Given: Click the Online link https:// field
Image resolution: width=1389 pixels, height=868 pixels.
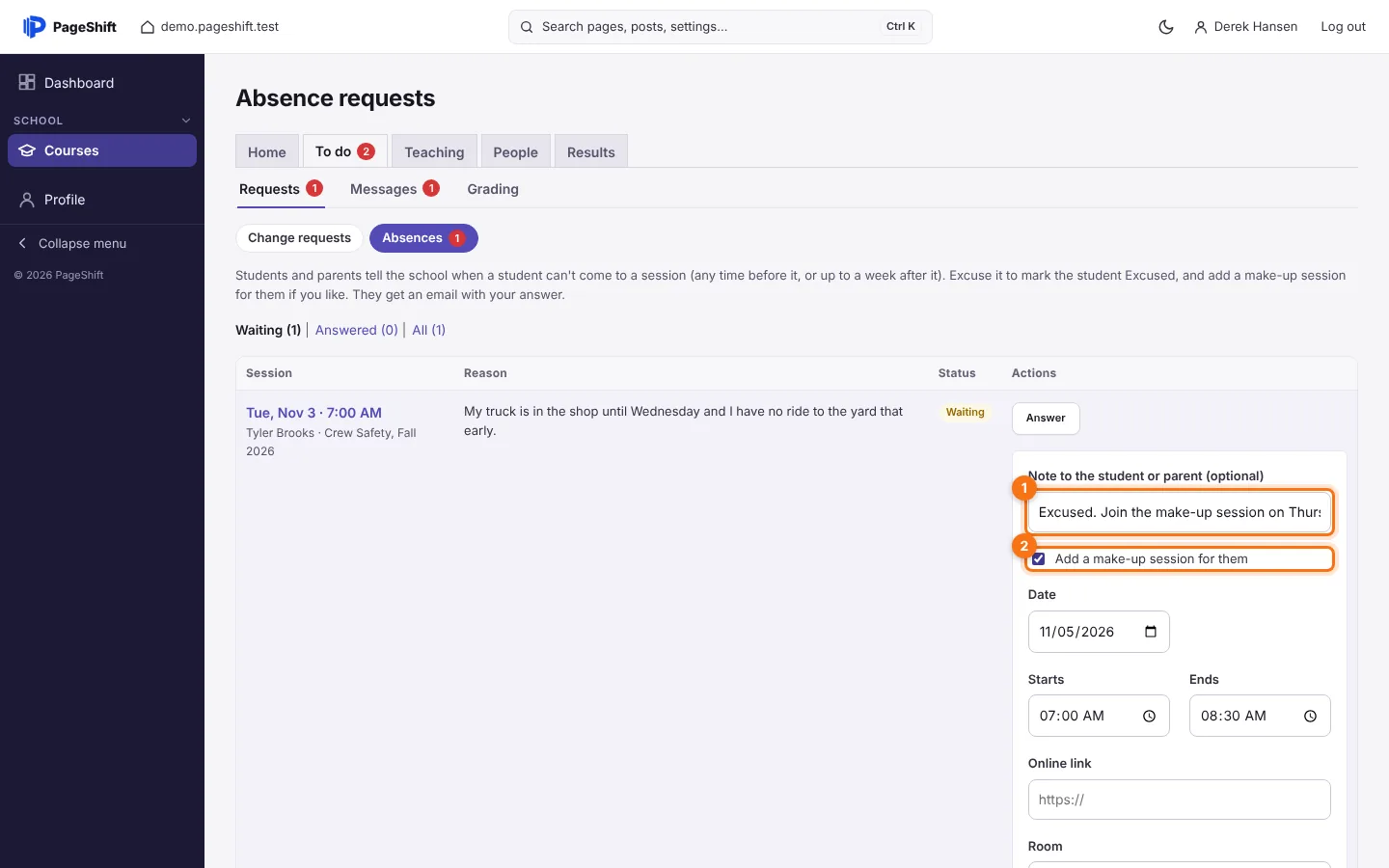Looking at the screenshot, I should click(x=1179, y=800).
